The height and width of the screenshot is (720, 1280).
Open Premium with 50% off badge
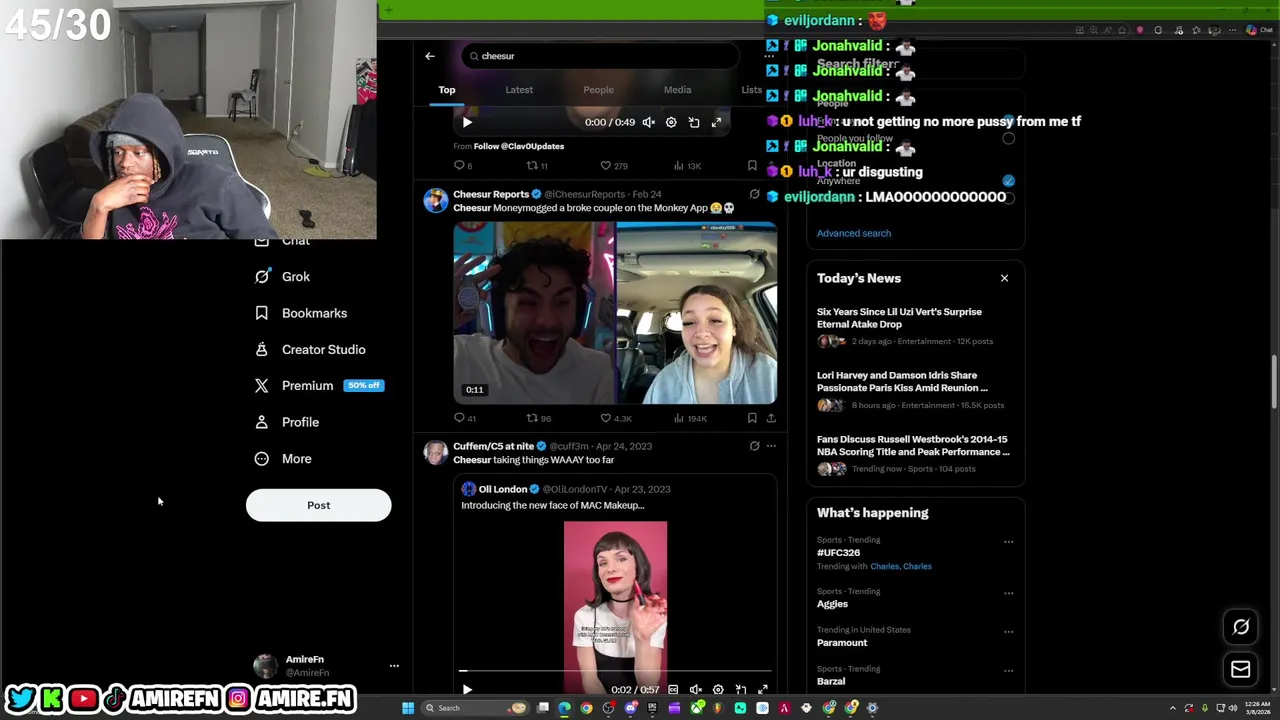pyautogui.click(x=319, y=386)
